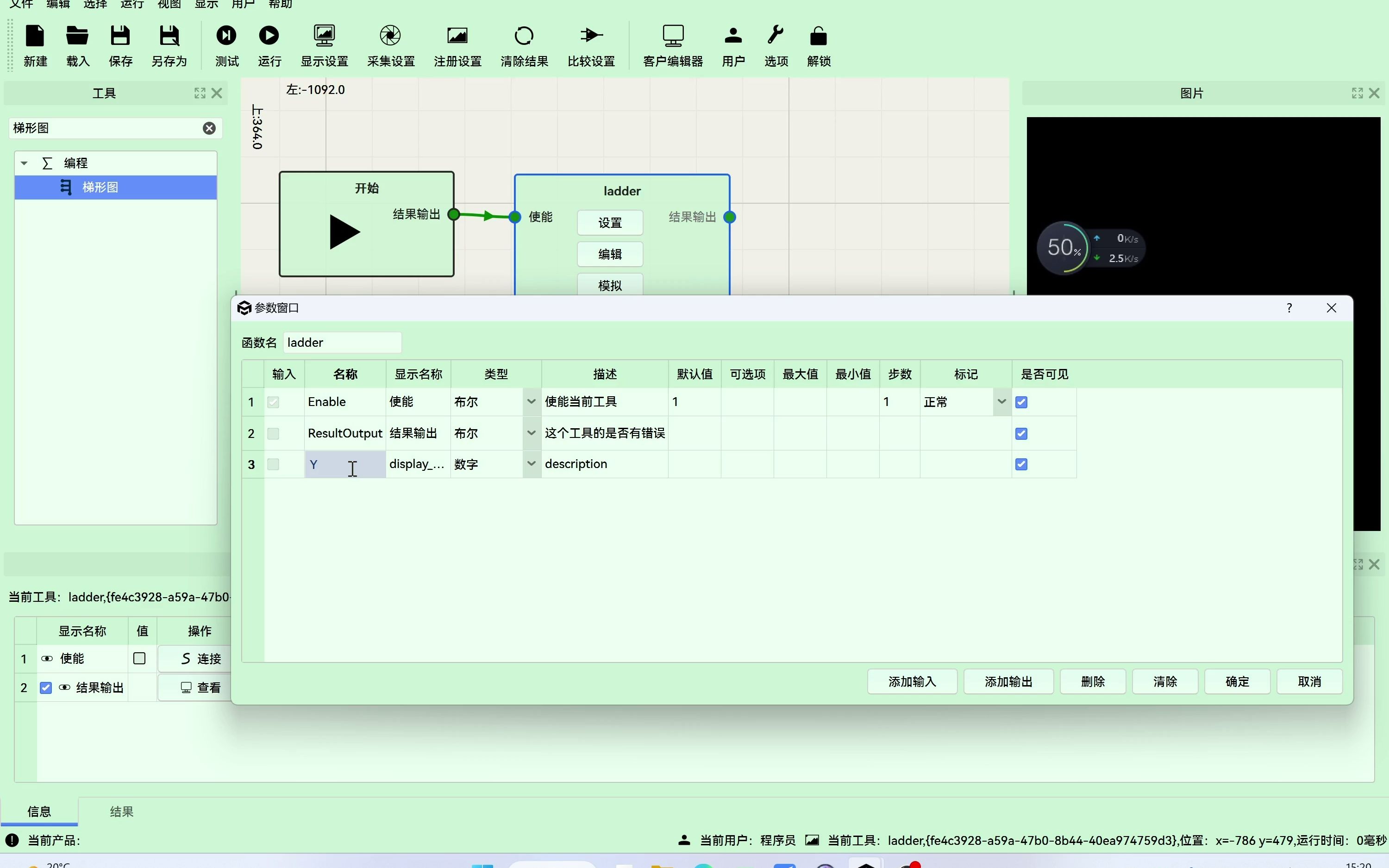Open the 类型 dropdown for row 3
The width and height of the screenshot is (1389, 868).
(x=532, y=464)
